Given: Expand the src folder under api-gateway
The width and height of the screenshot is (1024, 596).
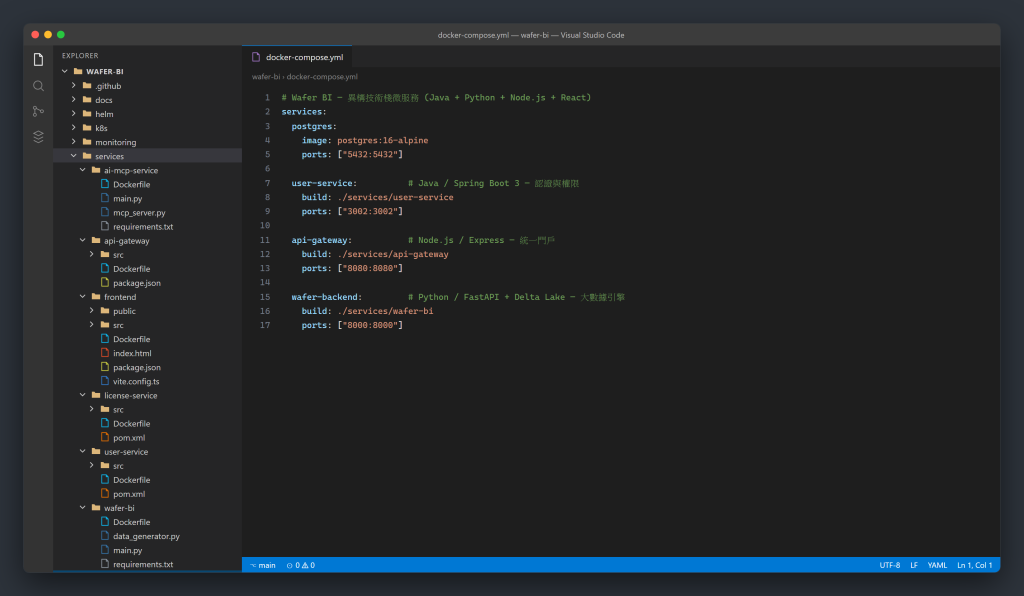Looking at the screenshot, I should (91, 255).
